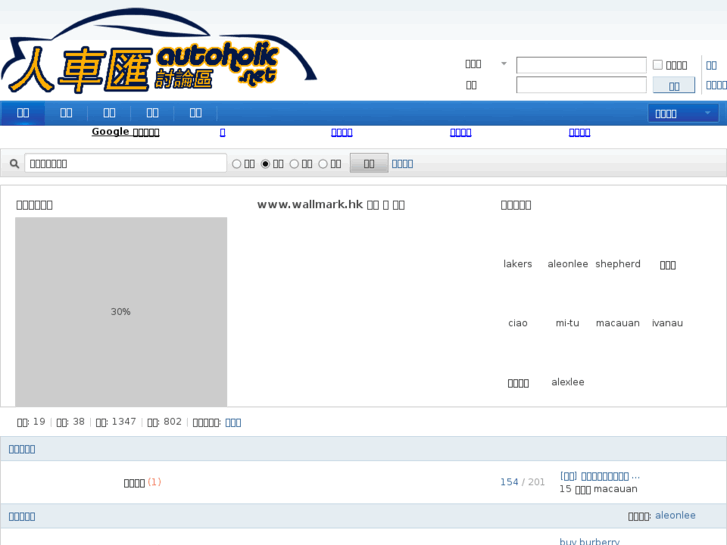Image resolution: width=727 pixels, height=545 pixels.
Task: Focus the username field beside the dropdown arrow
Action: (581, 65)
